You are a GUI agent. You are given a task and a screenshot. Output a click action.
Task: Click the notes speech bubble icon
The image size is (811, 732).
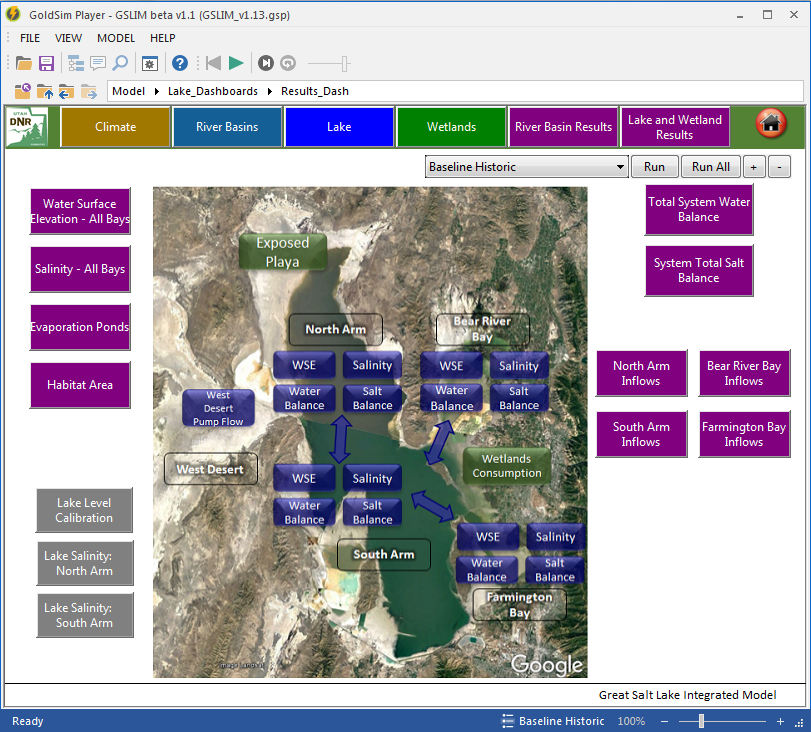98,64
